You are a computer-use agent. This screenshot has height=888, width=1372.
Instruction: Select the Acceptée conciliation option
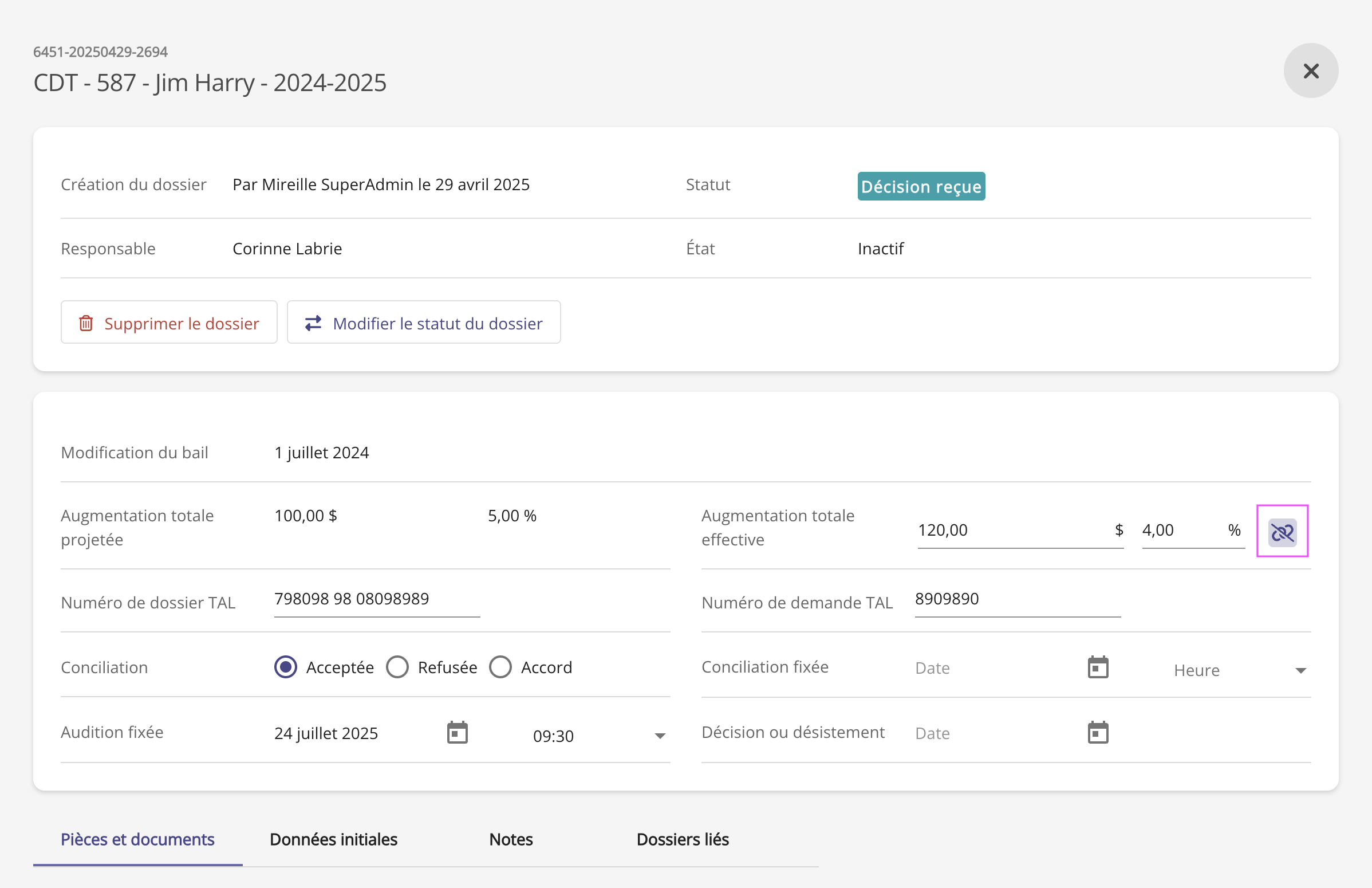[286, 667]
